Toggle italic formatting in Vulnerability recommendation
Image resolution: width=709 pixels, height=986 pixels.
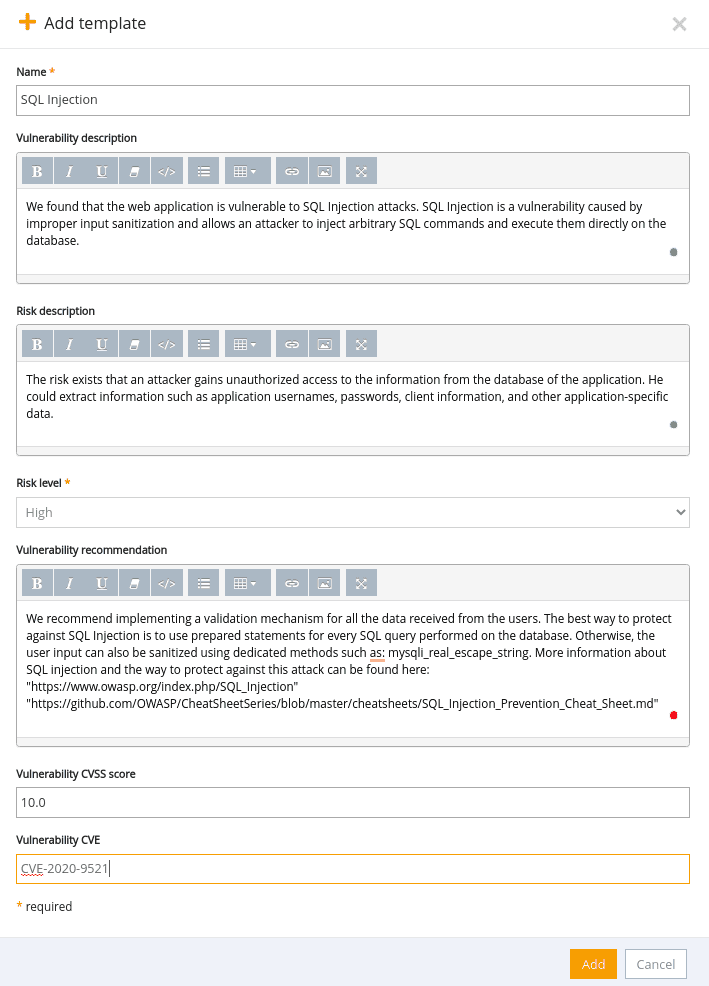click(69, 582)
